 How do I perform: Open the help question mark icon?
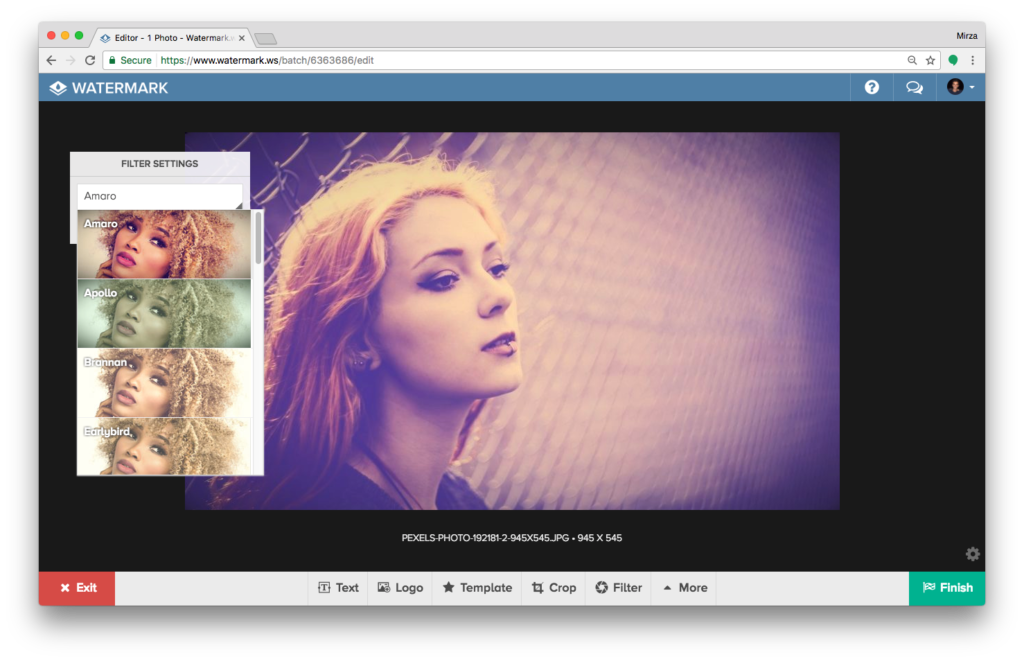pyautogui.click(x=872, y=87)
